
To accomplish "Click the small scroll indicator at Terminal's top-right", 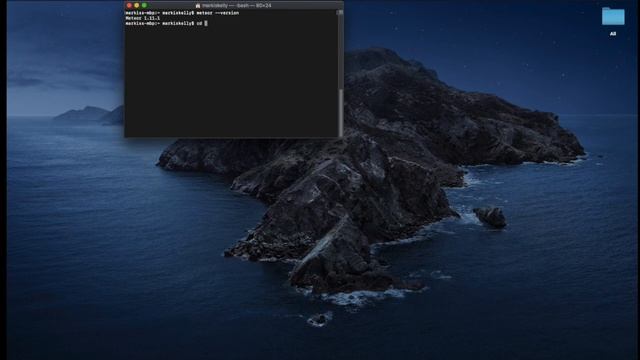I will (x=340, y=12).
